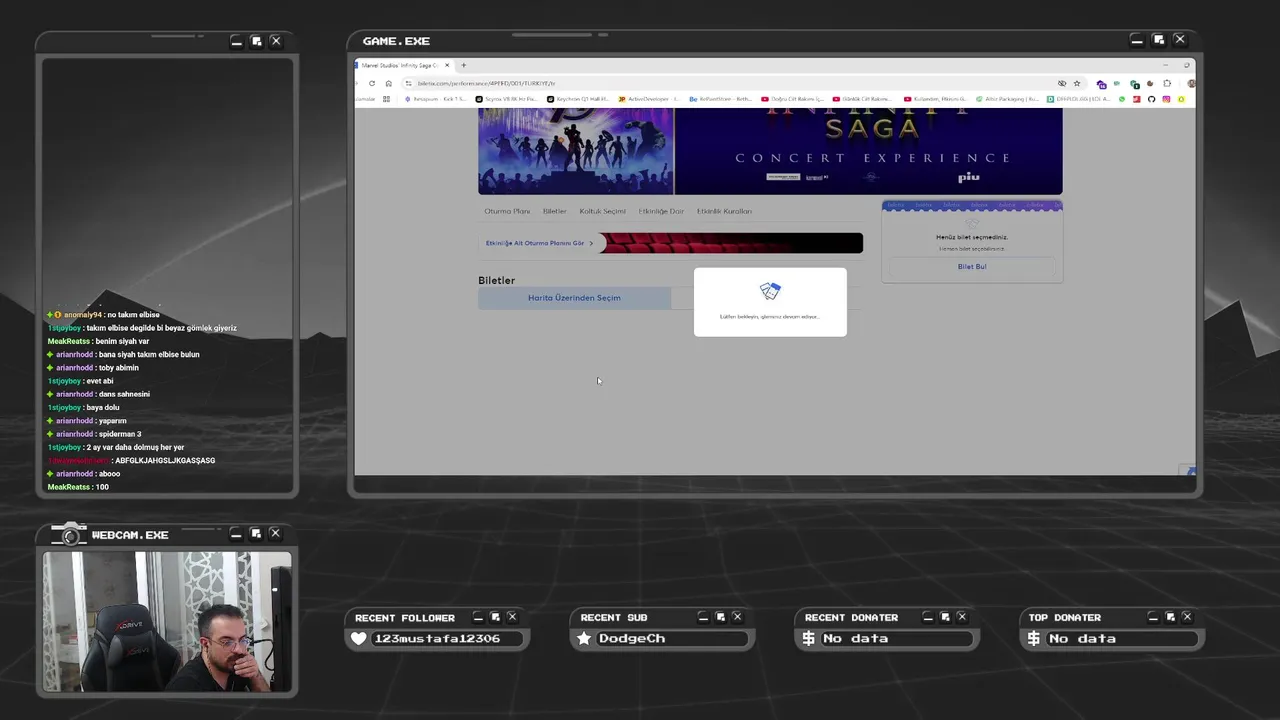Screen dimensions: 1280x720
Task: Open the Extensions puzzle-piece menu
Action: click(1167, 84)
